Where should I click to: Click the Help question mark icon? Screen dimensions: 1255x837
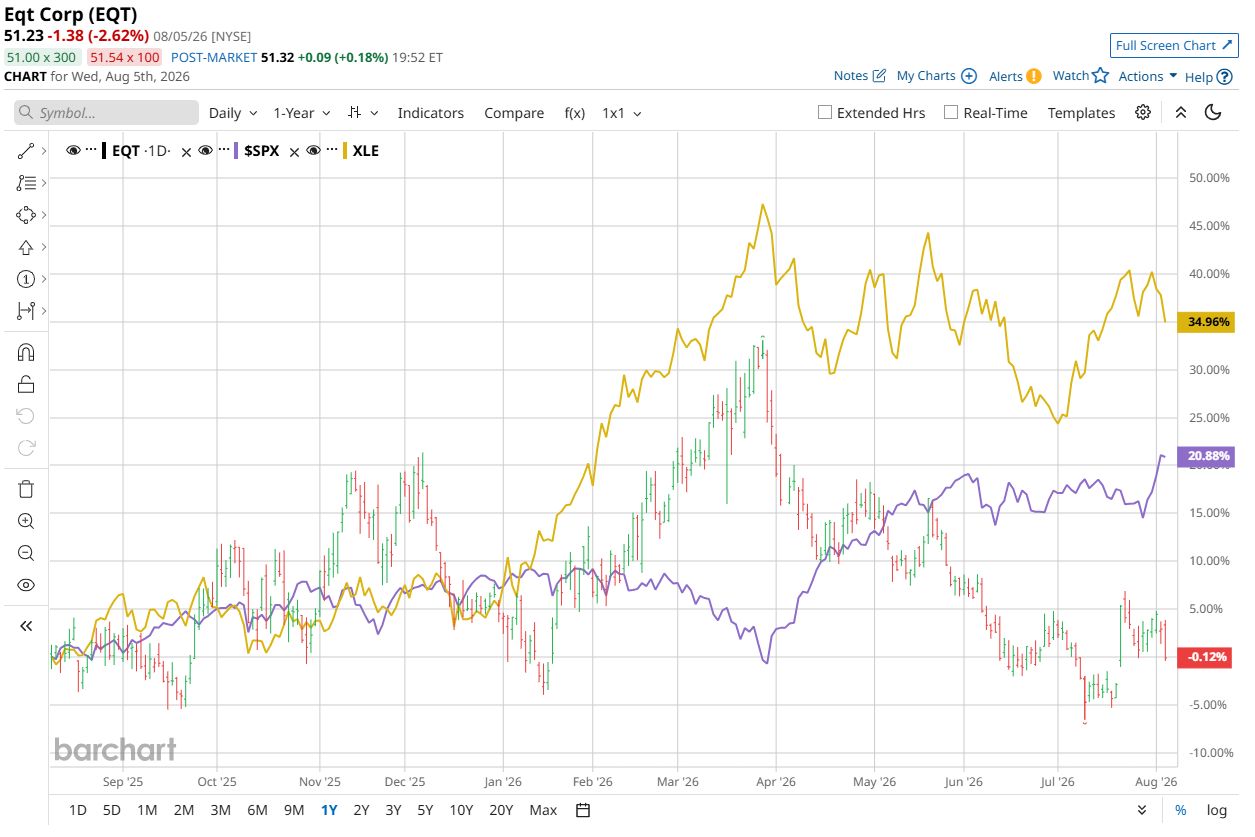[x=1224, y=77]
